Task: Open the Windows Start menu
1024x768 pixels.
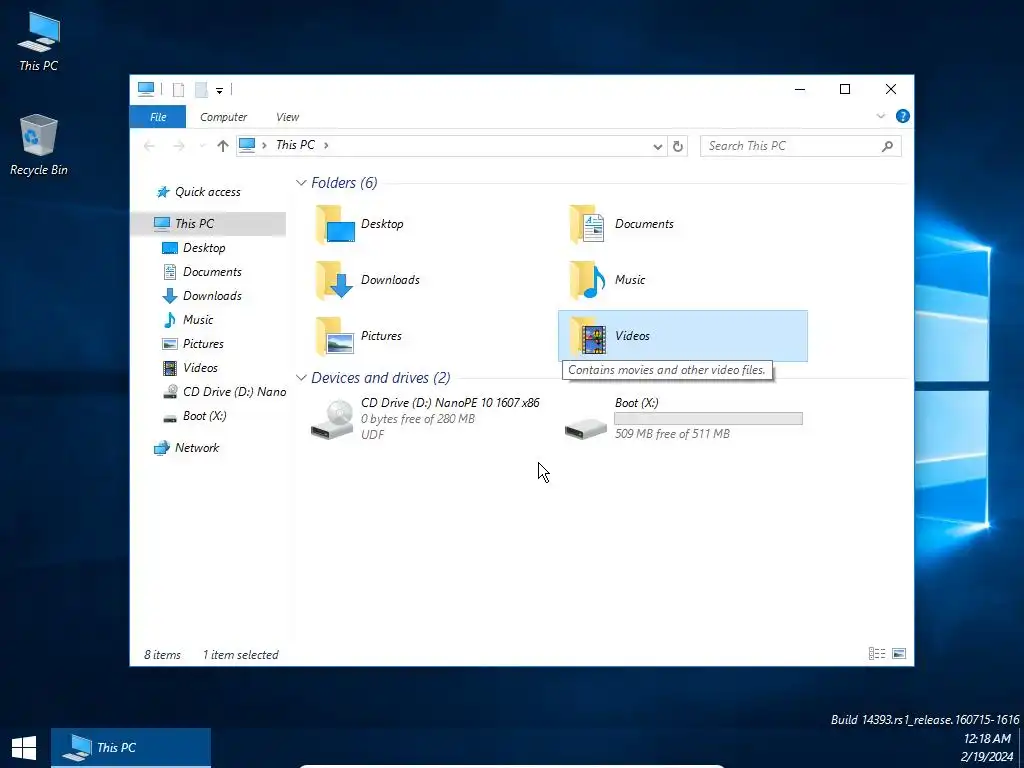Action: pyautogui.click(x=24, y=748)
